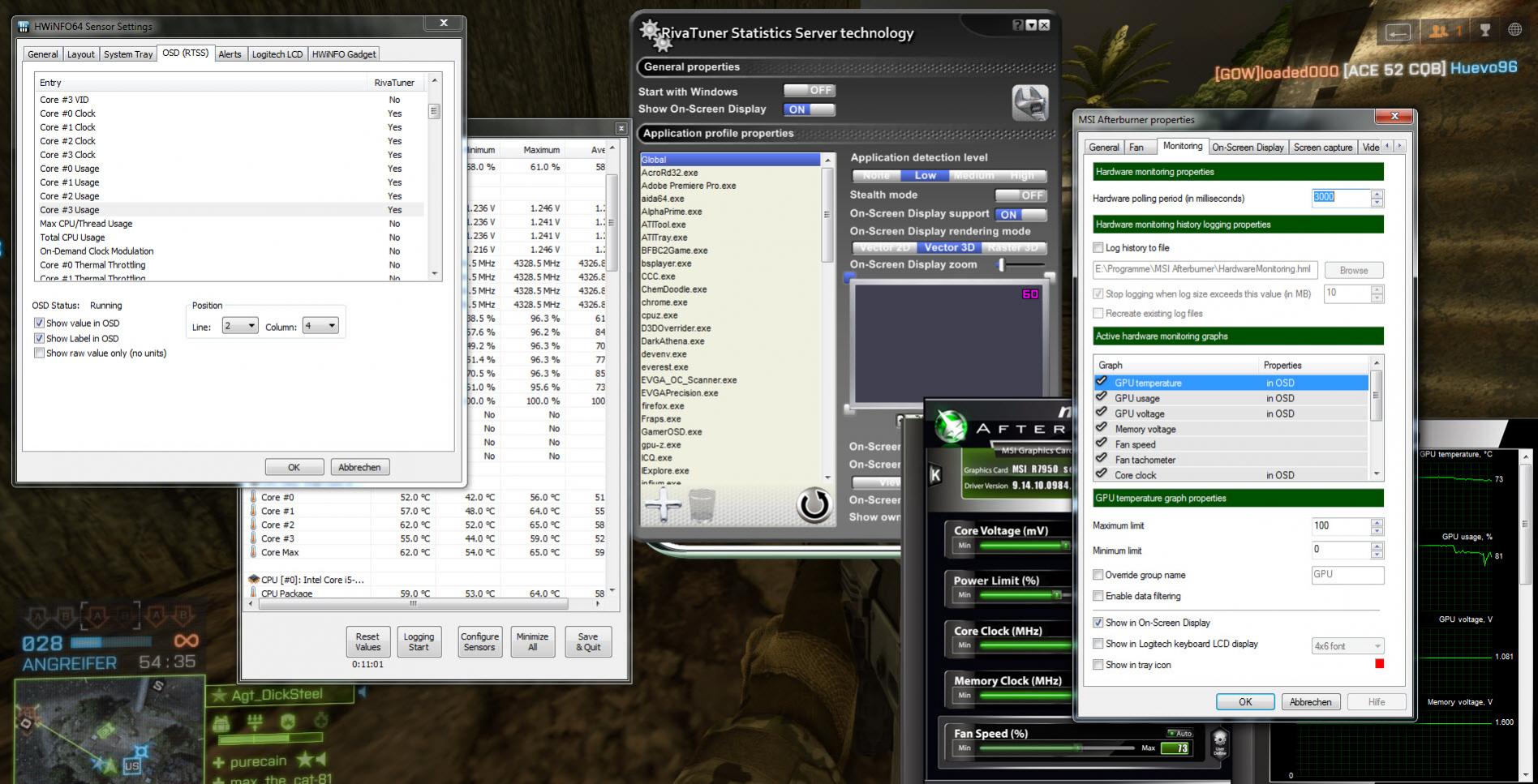
Task: Increase Maximum limit spinner value
Action: tap(1377, 522)
